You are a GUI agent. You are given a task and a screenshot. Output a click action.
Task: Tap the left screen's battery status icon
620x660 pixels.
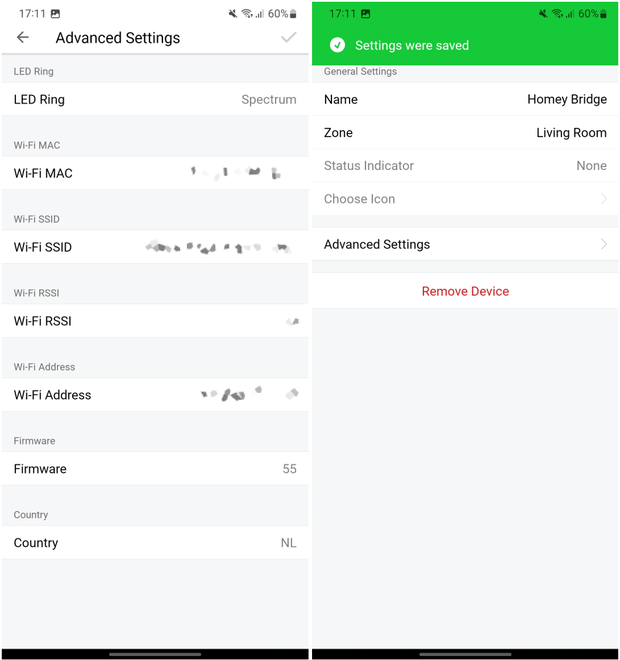(x=293, y=14)
